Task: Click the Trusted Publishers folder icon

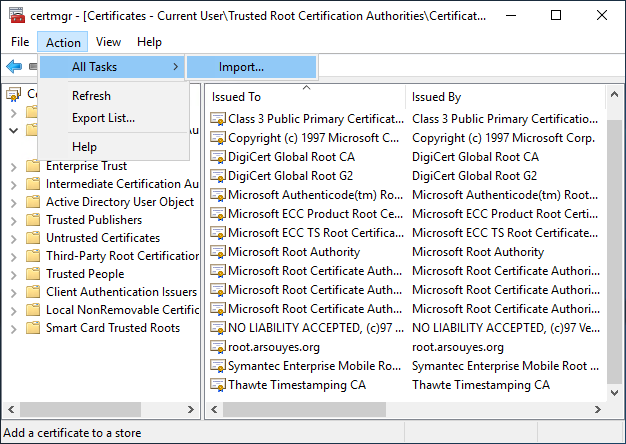Action: coord(33,220)
